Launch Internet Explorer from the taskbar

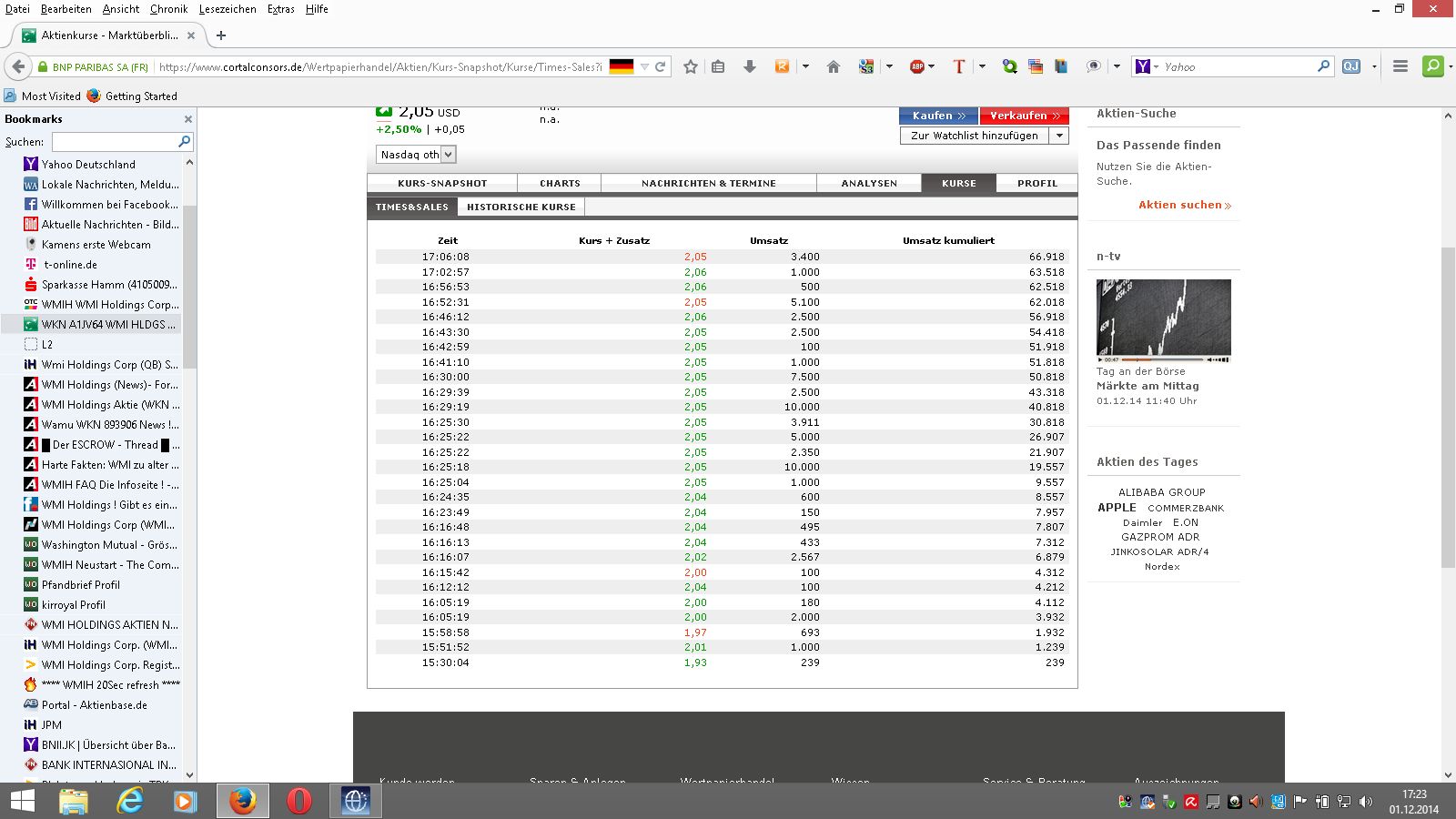[x=130, y=801]
